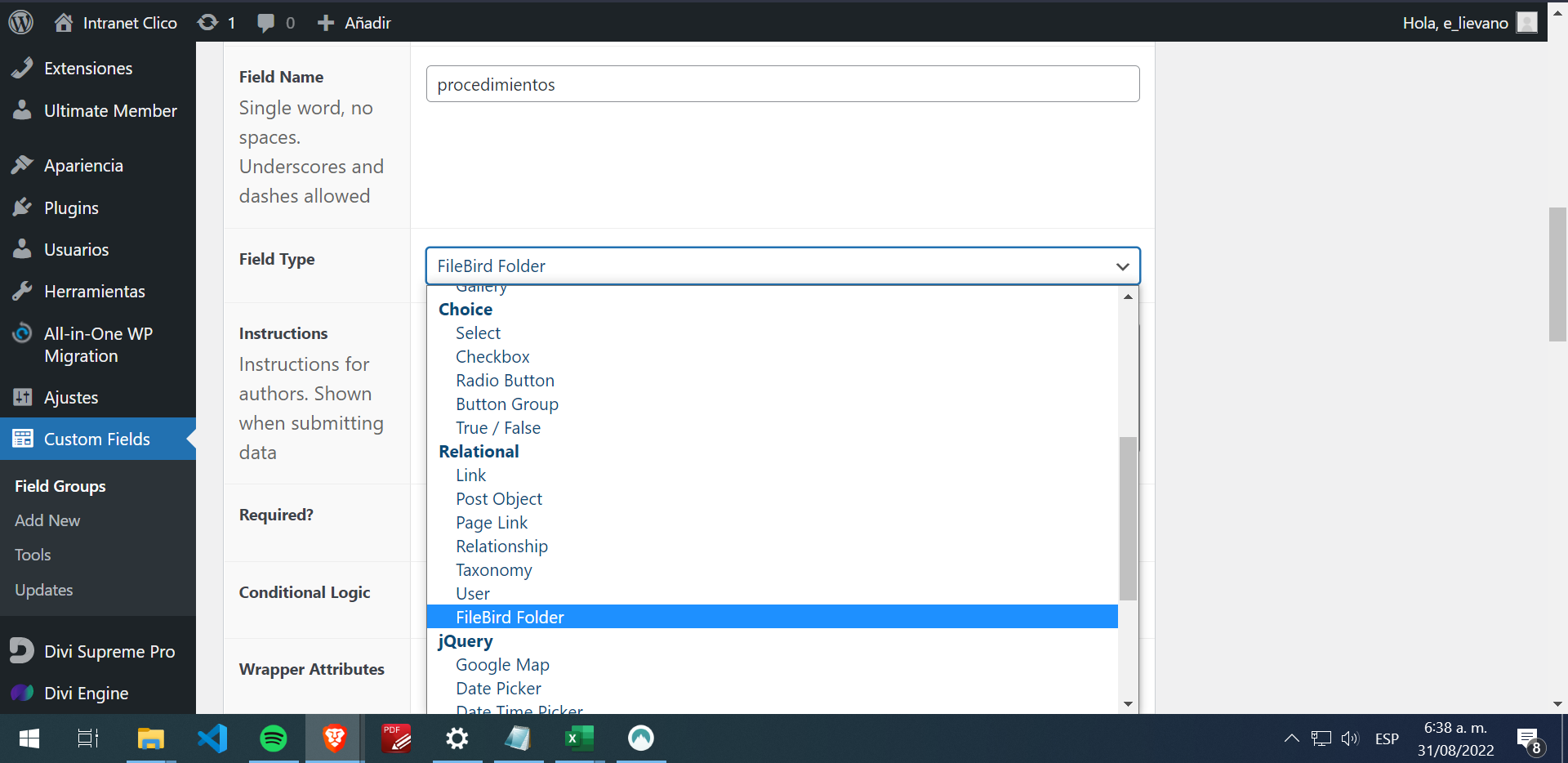
Task: Open Field Groups submenu item
Action: tap(60, 486)
